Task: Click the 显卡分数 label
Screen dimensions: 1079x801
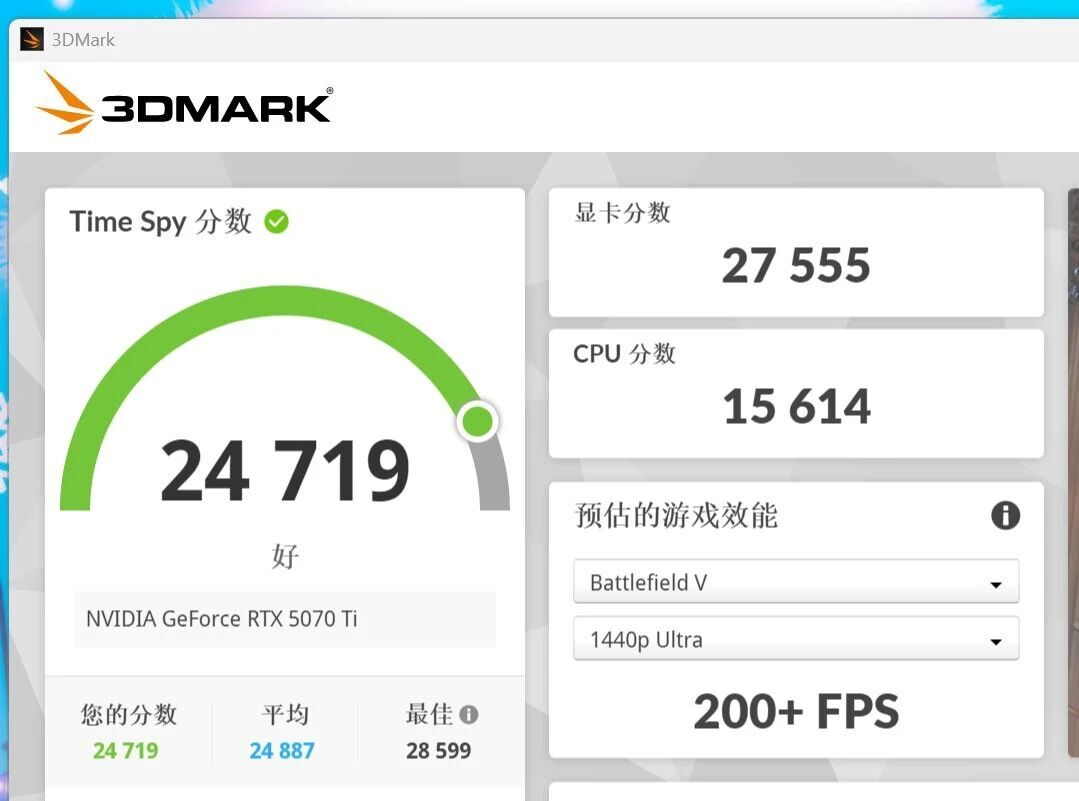Action: coord(622,213)
